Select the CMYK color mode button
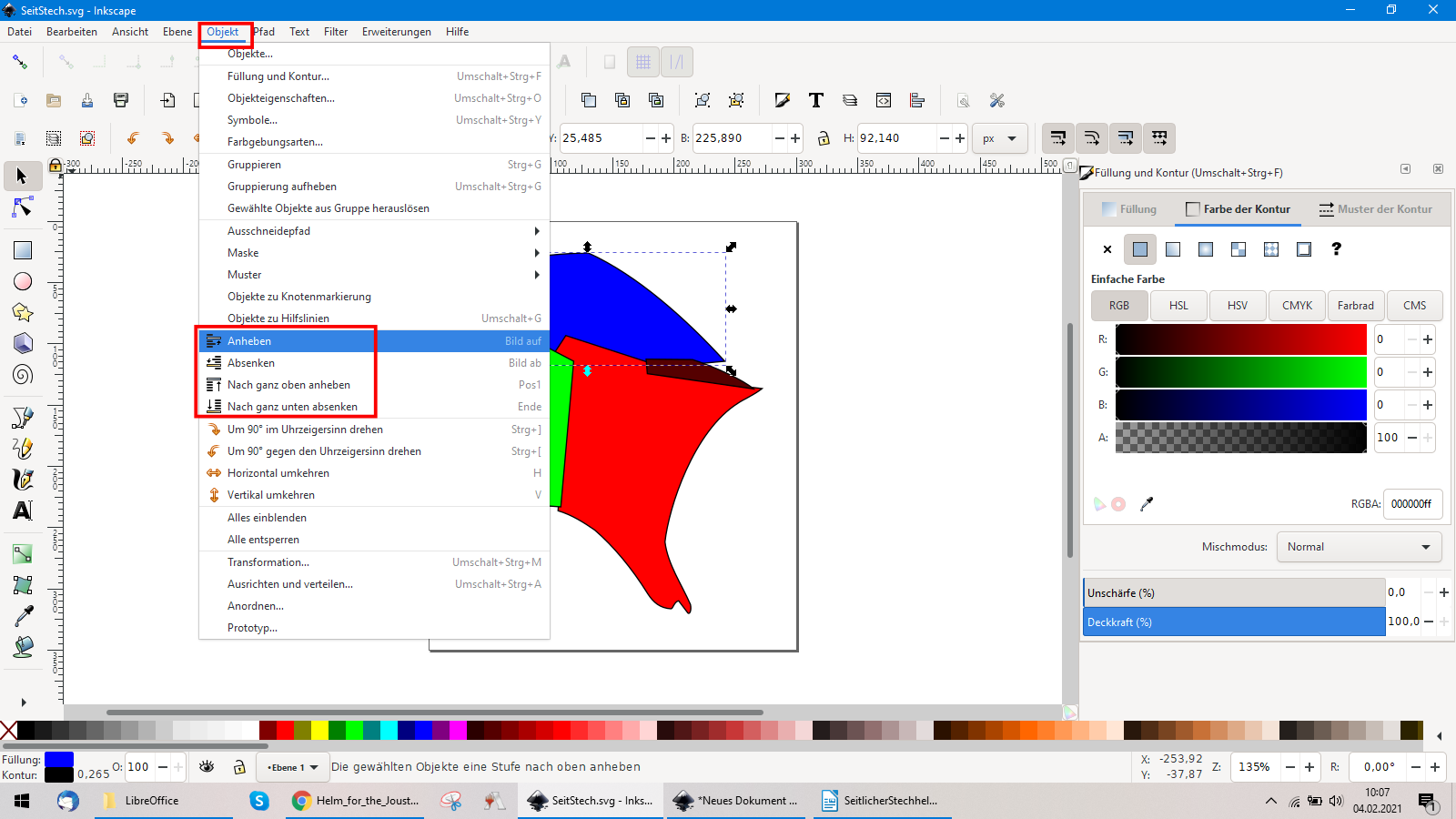 pyautogui.click(x=1297, y=306)
